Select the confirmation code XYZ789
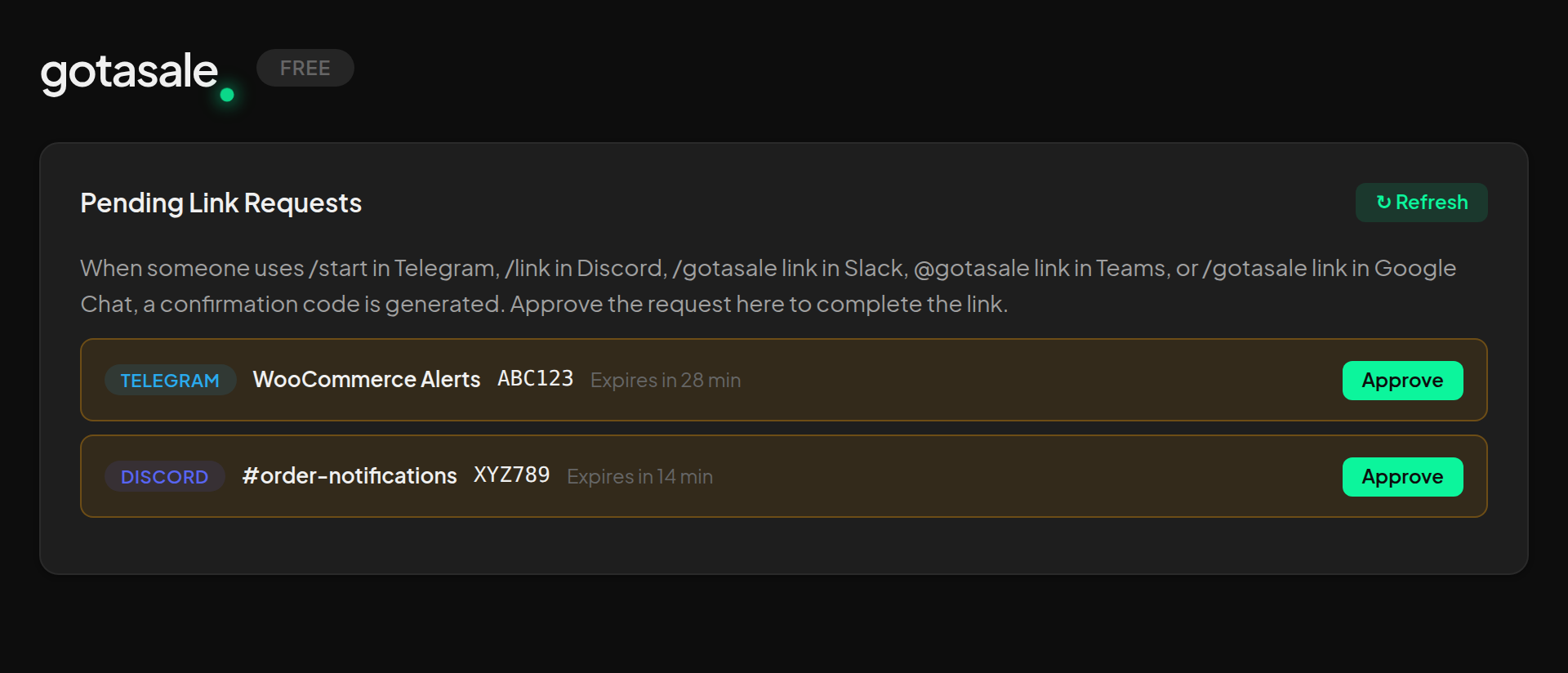 [x=513, y=475]
